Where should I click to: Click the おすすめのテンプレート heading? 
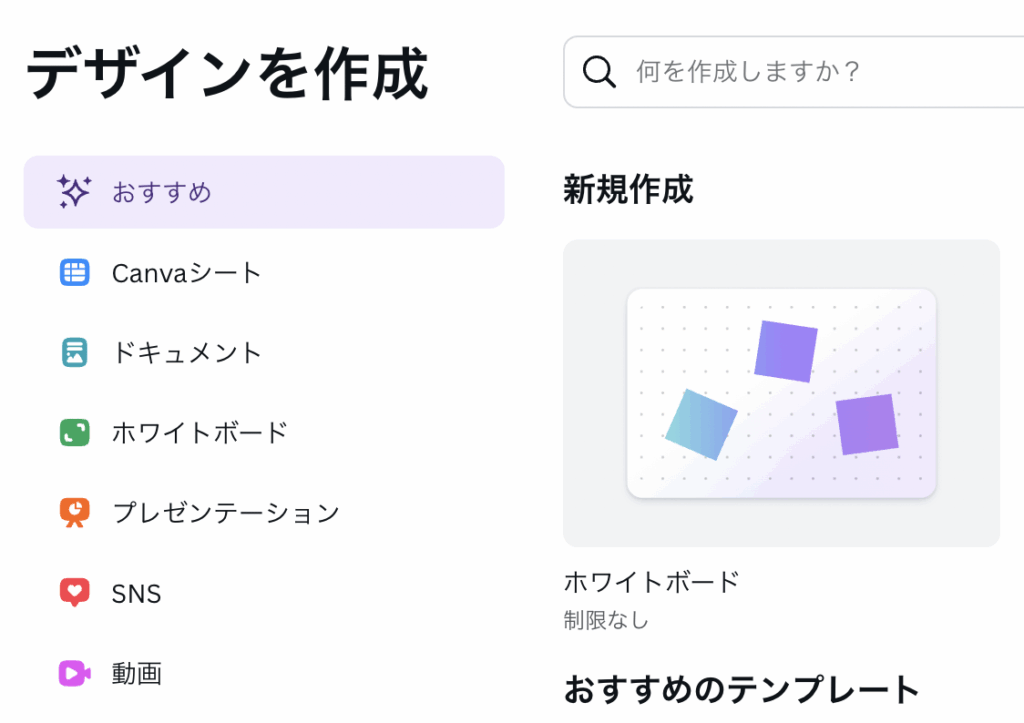741,689
